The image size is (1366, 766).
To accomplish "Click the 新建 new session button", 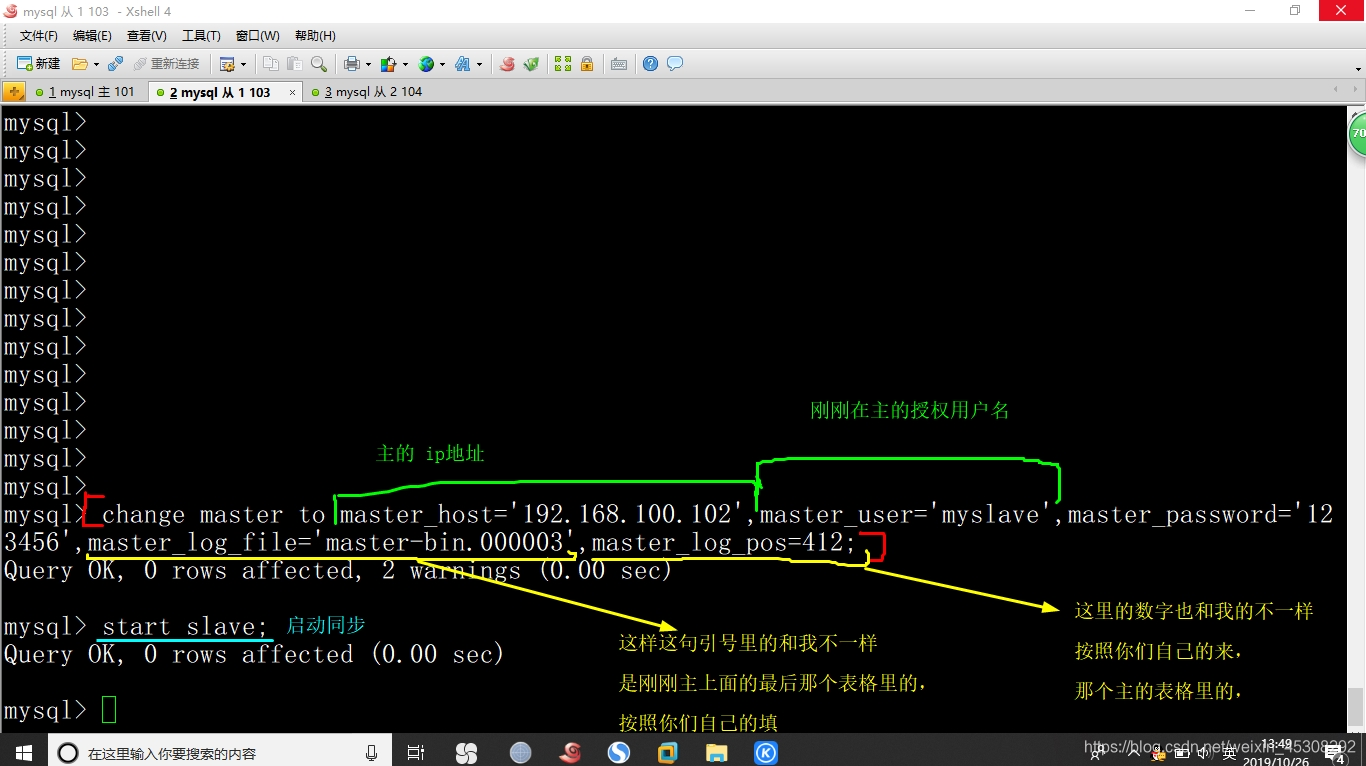I will point(39,64).
